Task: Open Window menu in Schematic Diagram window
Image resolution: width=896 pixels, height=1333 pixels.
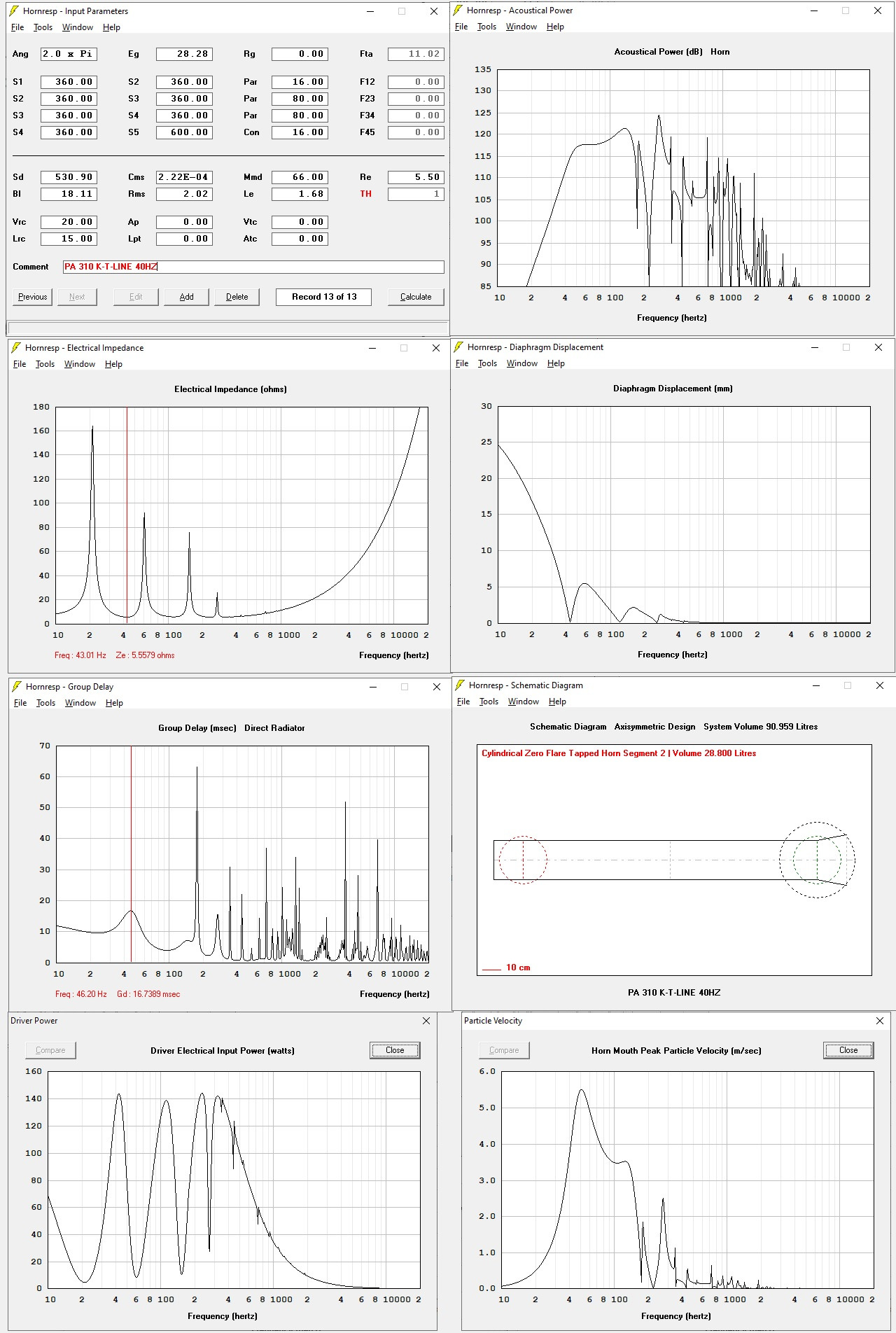Action: [523, 702]
